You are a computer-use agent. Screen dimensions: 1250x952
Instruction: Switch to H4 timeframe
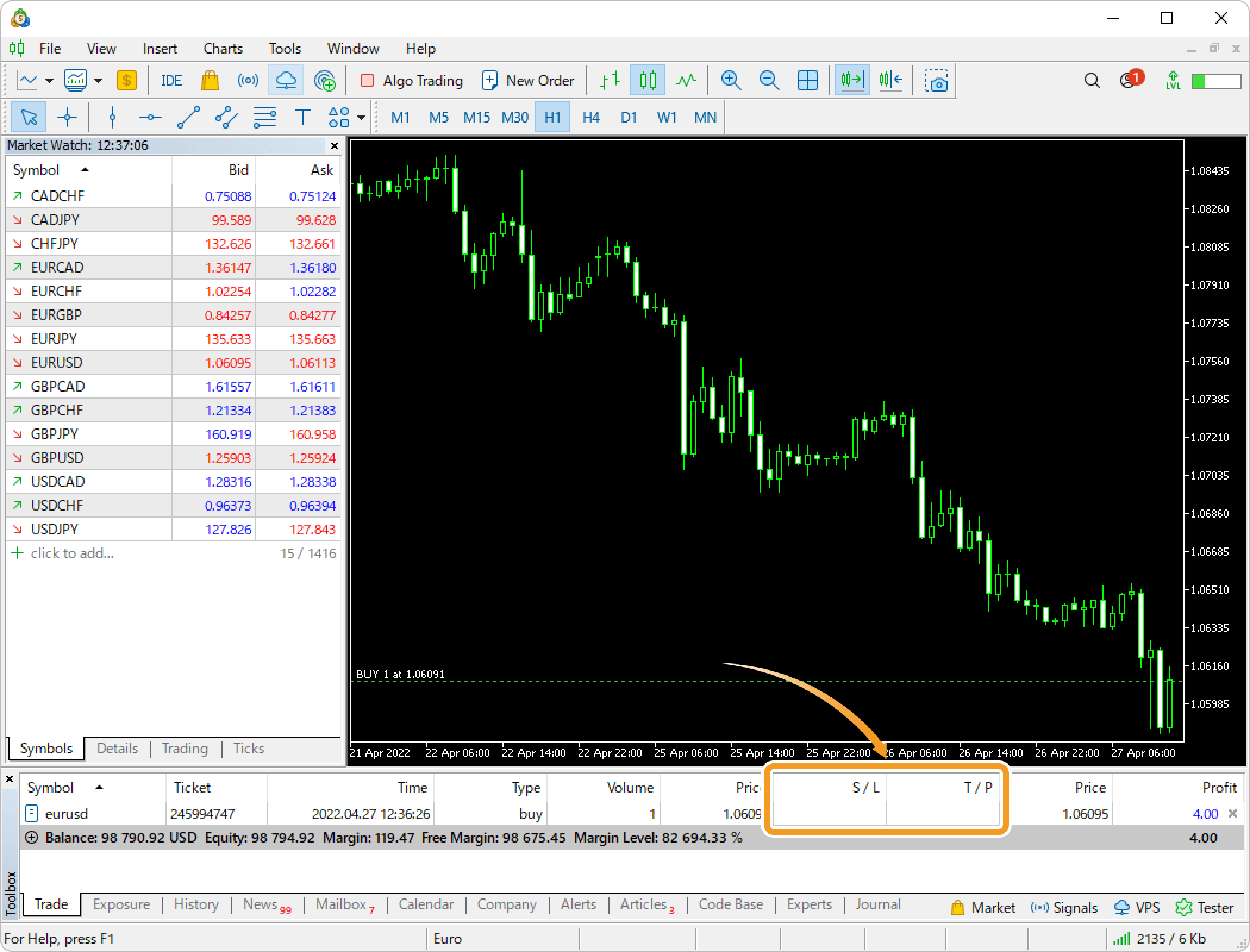coord(590,117)
